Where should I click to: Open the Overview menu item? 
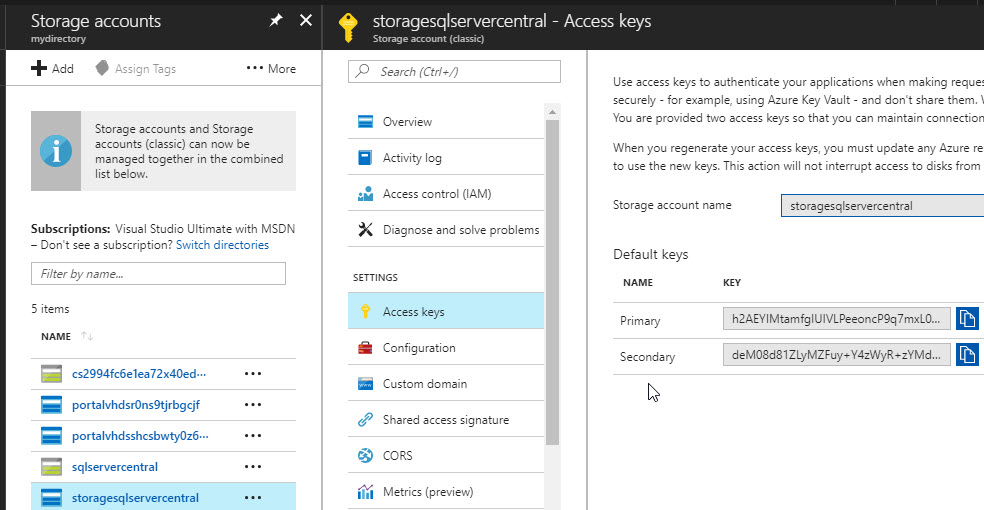[407, 122]
